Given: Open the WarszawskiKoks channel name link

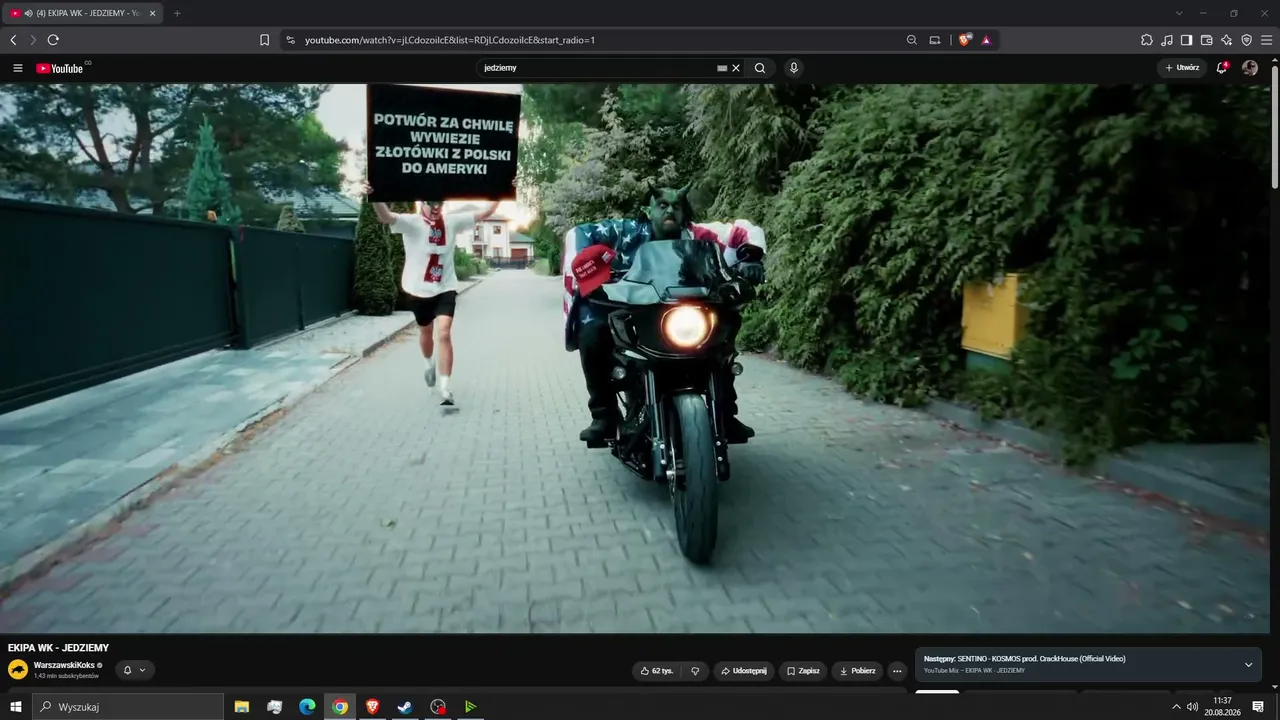Looking at the screenshot, I should click(64, 665).
